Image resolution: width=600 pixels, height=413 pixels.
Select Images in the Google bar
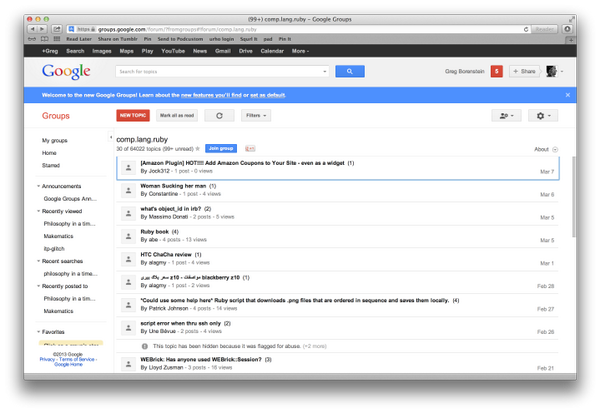click(102, 51)
